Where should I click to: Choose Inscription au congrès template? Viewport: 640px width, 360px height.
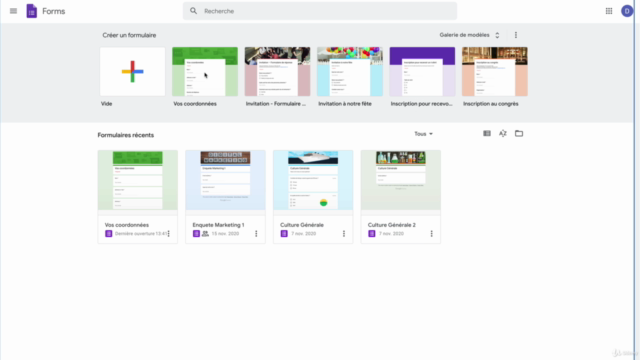tap(495, 71)
